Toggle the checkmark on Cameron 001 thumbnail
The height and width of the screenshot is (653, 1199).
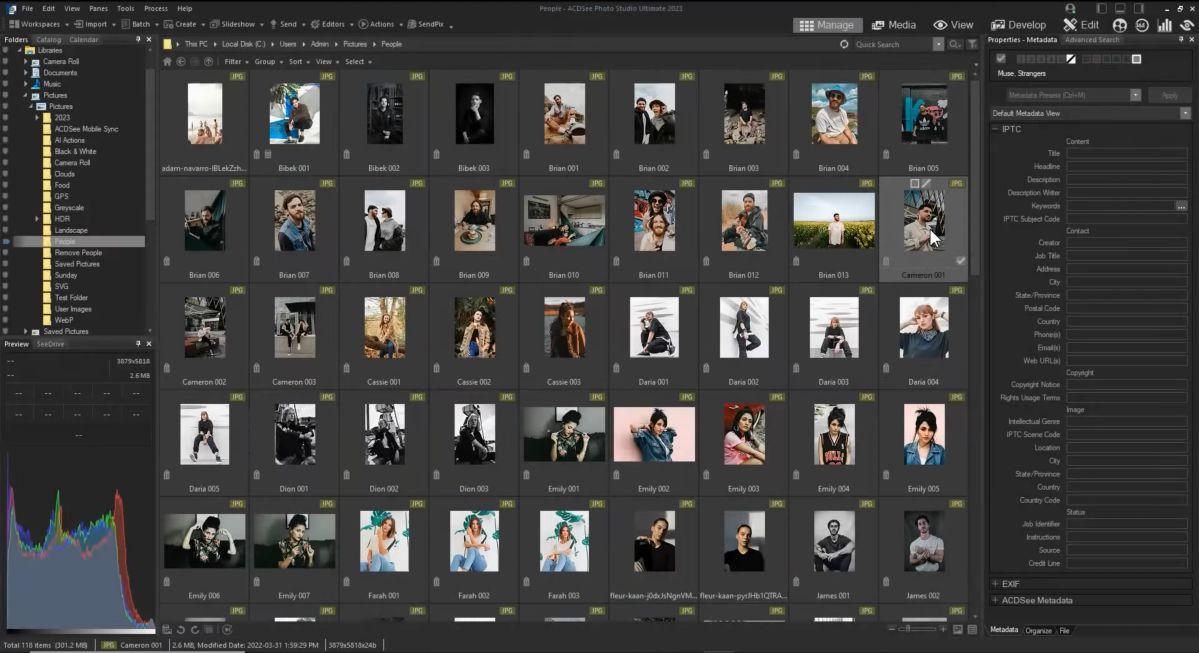(960, 261)
